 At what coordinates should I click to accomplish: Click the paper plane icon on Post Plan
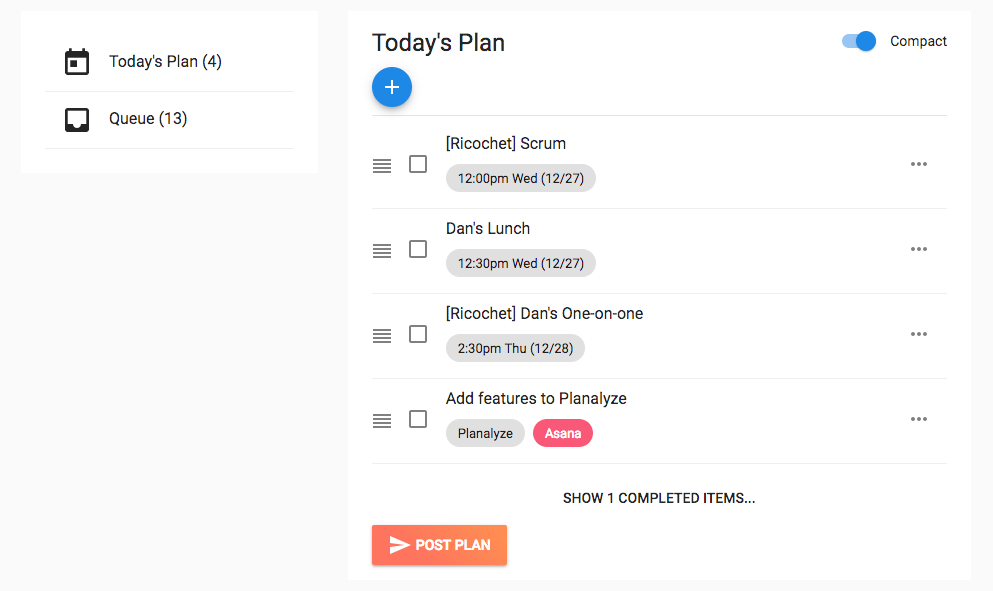click(399, 545)
